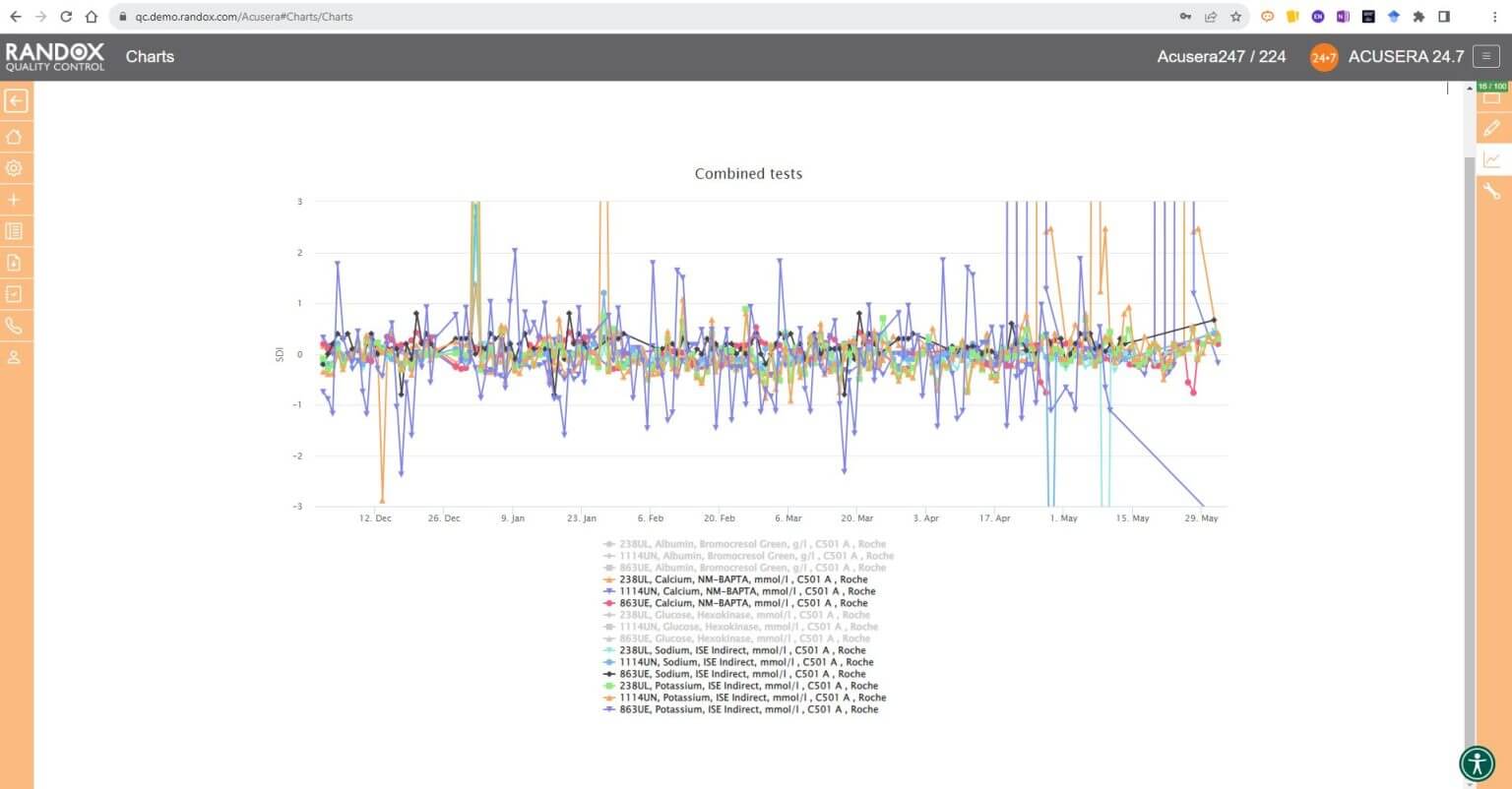The height and width of the screenshot is (789, 1512).
Task: Hide the 238UL Calcium NM-BAPTA series in the legend
Action: pyautogui.click(x=739, y=579)
